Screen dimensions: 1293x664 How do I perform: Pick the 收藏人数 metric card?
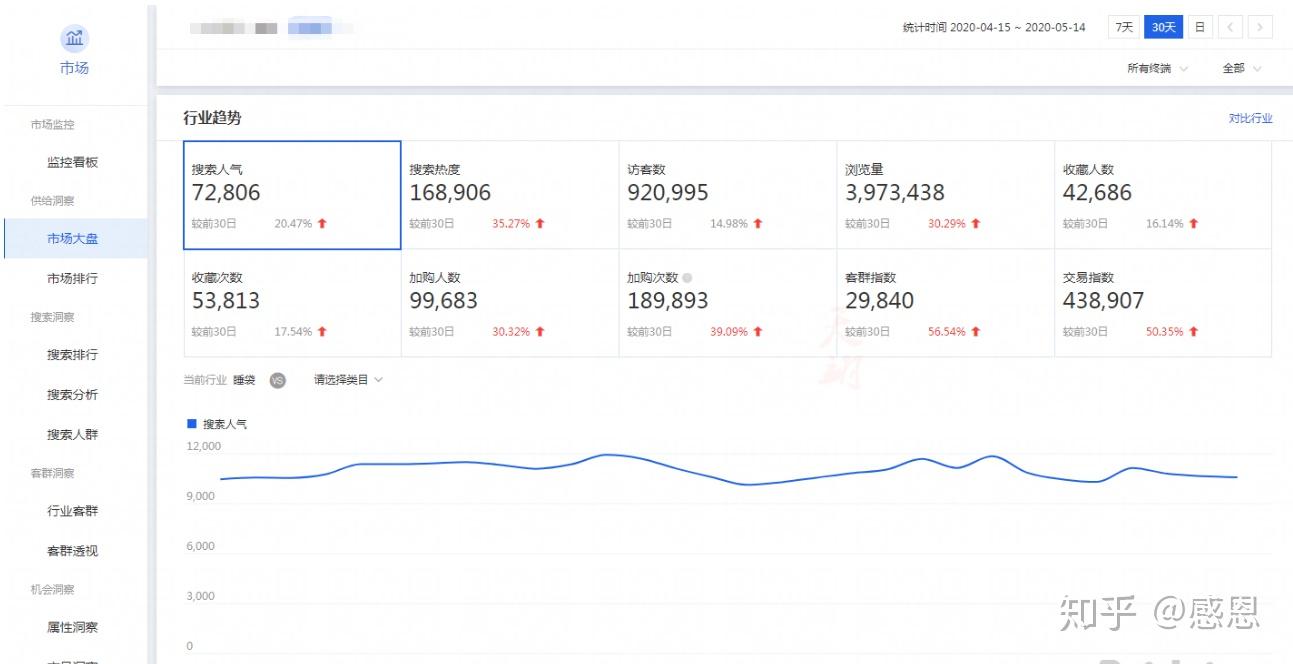[1163, 195]
